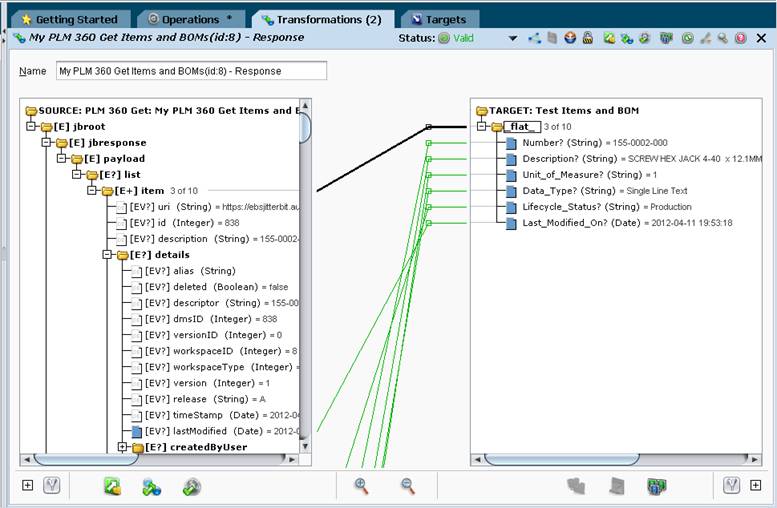Click the source-side filter icon at bottom left
Image resolution: width=777 pixels, height=508 pixels.
pyautogui.click(x=52, y=485)
